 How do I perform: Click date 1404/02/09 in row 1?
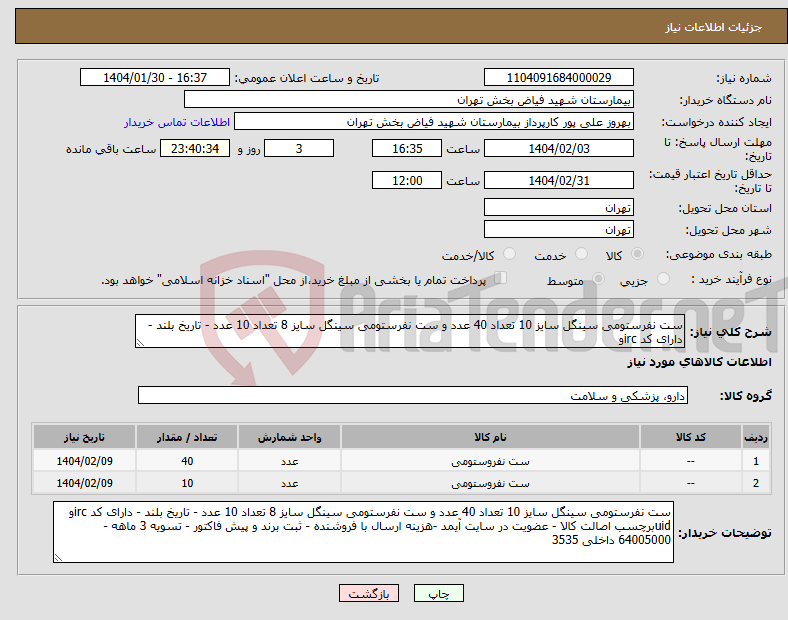point(84,461)
